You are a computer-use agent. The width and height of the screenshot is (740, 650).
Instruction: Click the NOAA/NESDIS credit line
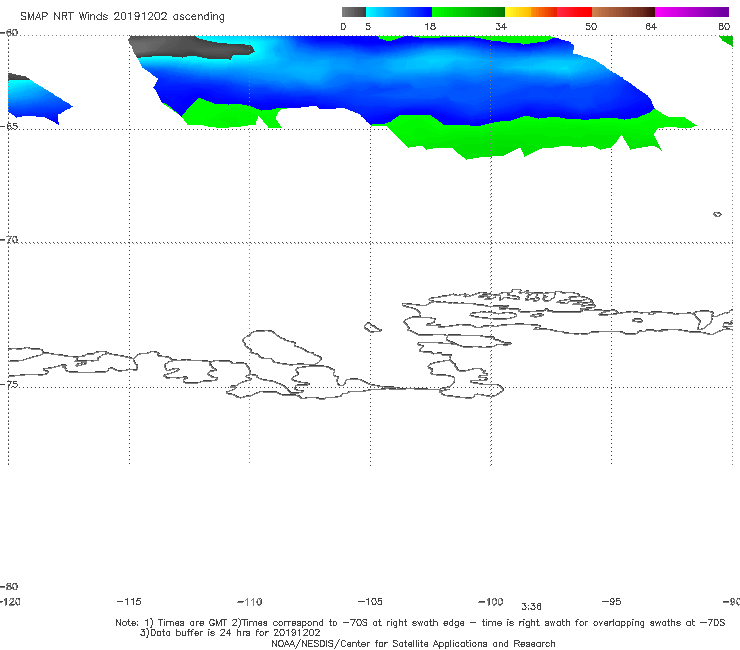pos(413,643)
